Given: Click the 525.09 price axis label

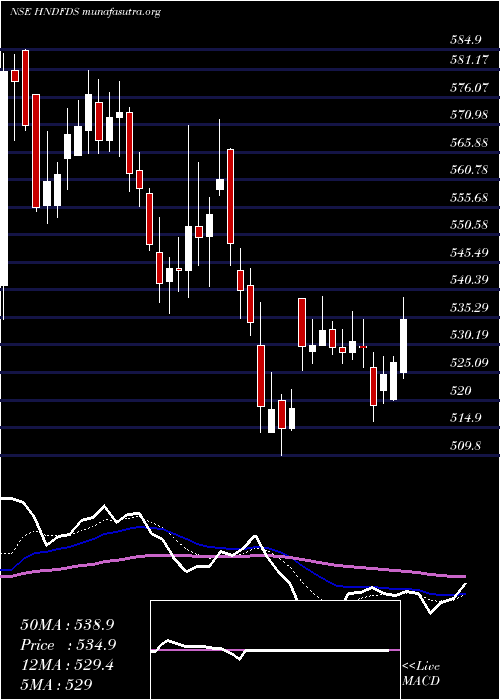Looking at the screenshot, I should tap(468, 362).
